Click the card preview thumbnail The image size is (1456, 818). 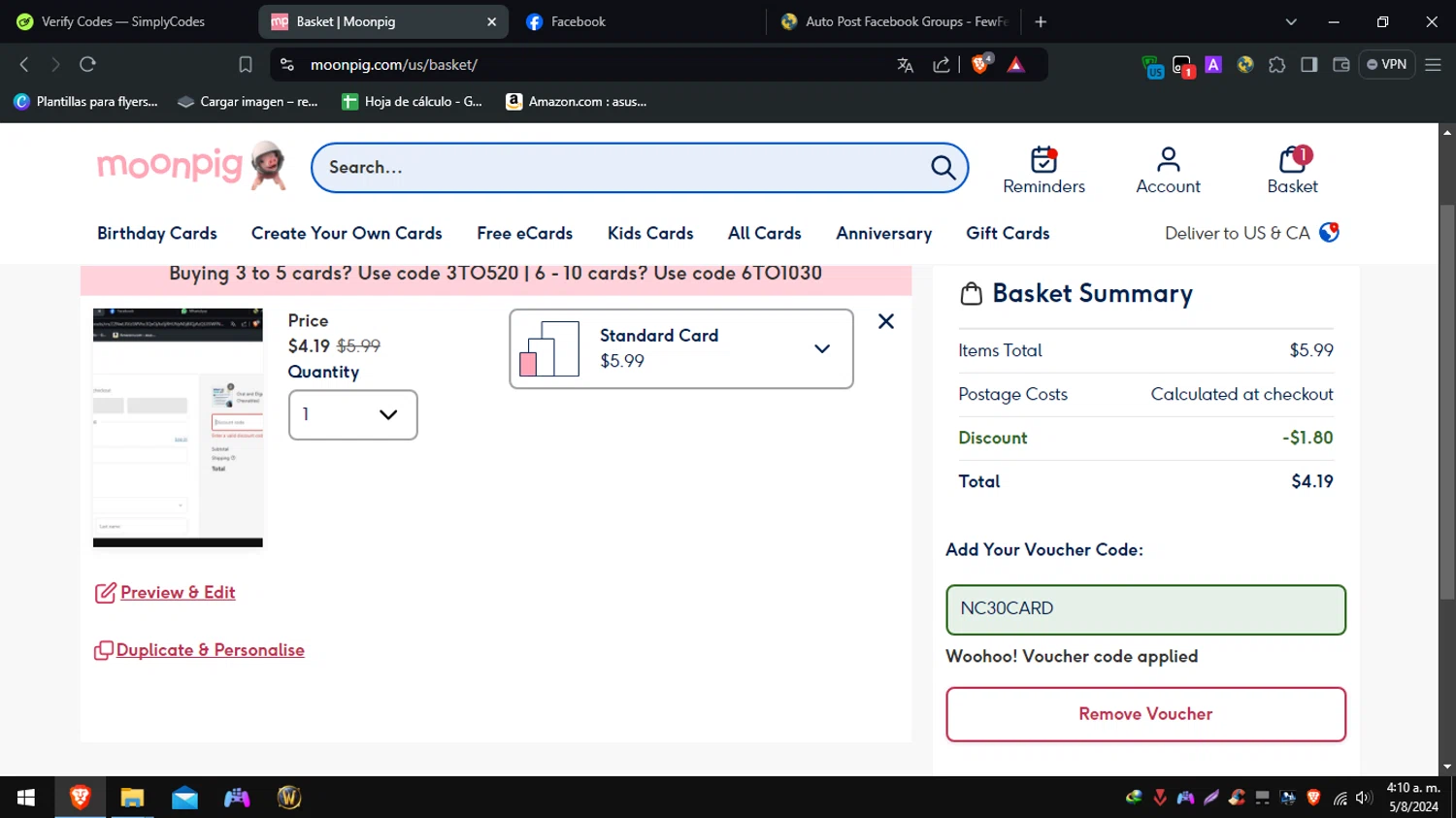178,428
